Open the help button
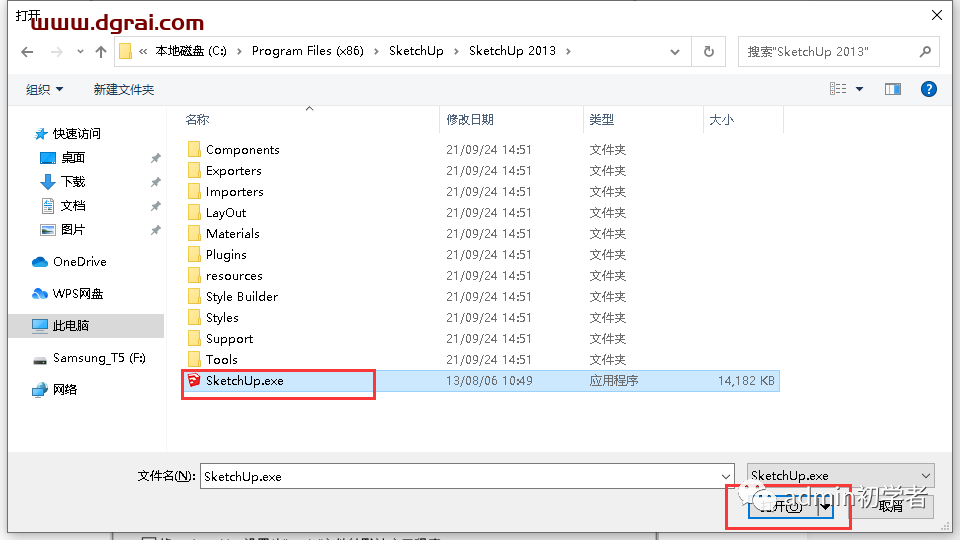Image resolution: width=960 pixels, height=540 pixels. (x=928, y=89)
